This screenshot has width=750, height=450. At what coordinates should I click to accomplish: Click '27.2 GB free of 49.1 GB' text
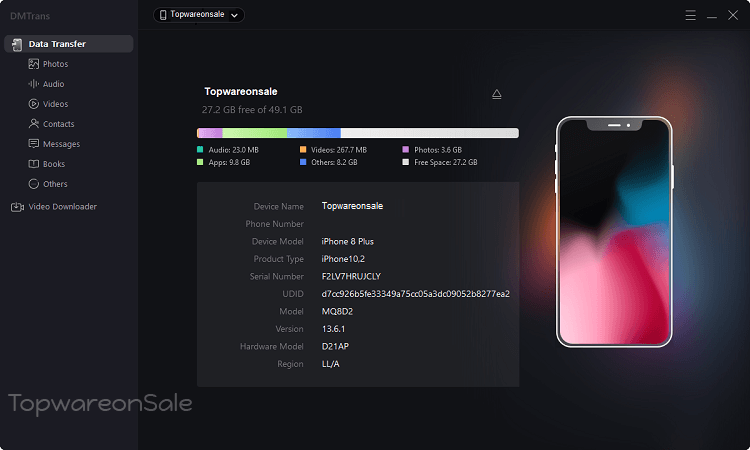252,110
